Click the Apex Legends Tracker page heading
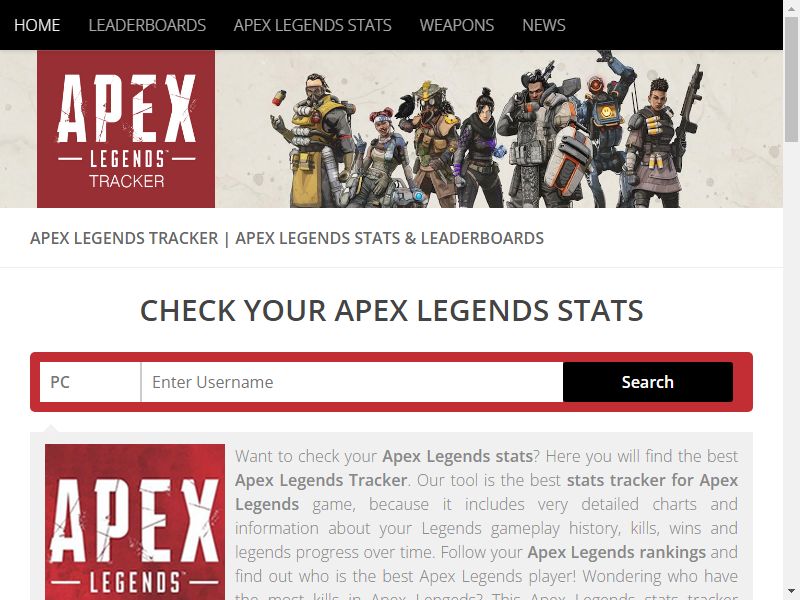The image size is (800, 600). (287, 238)
